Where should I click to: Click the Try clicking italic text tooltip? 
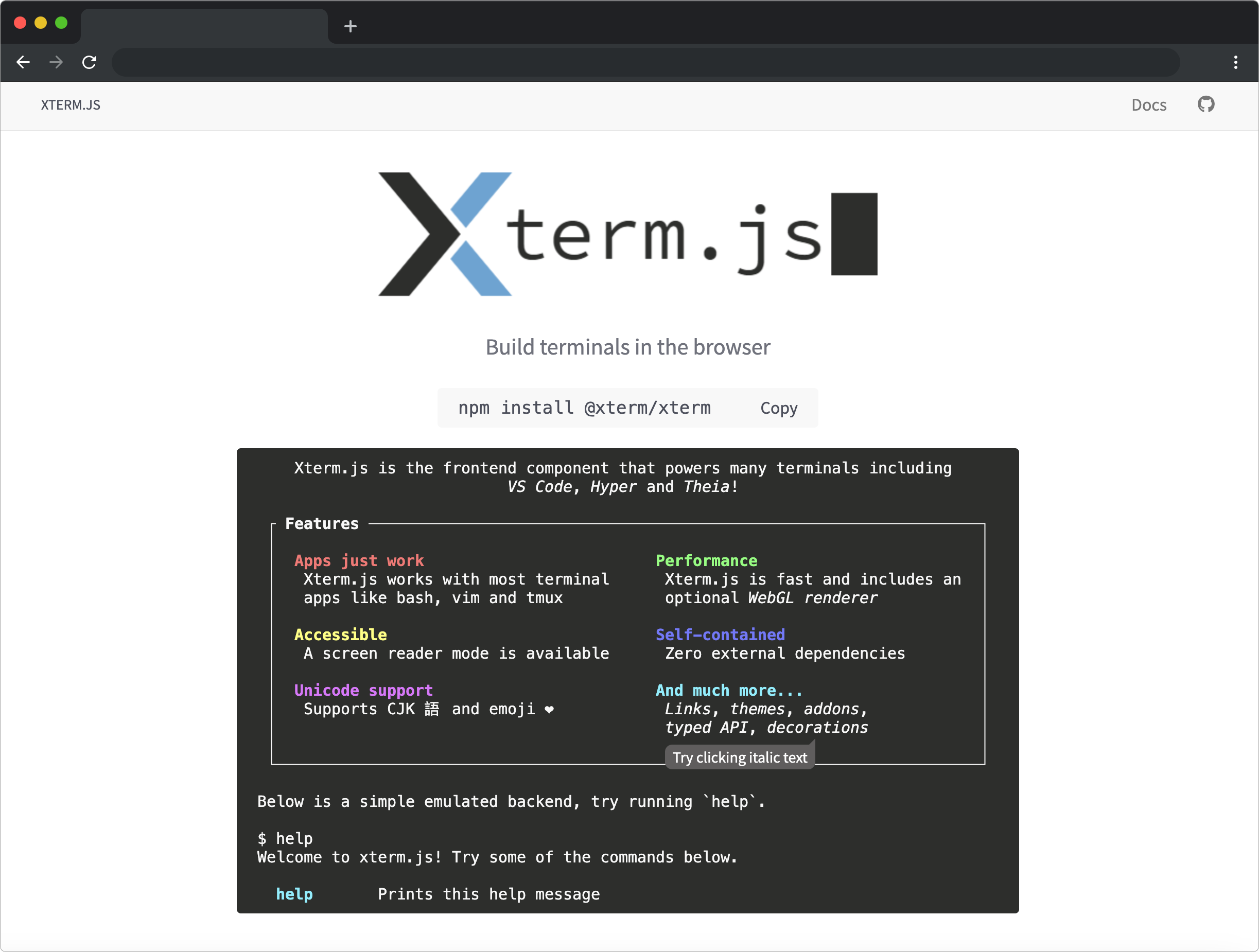(739, 757)
